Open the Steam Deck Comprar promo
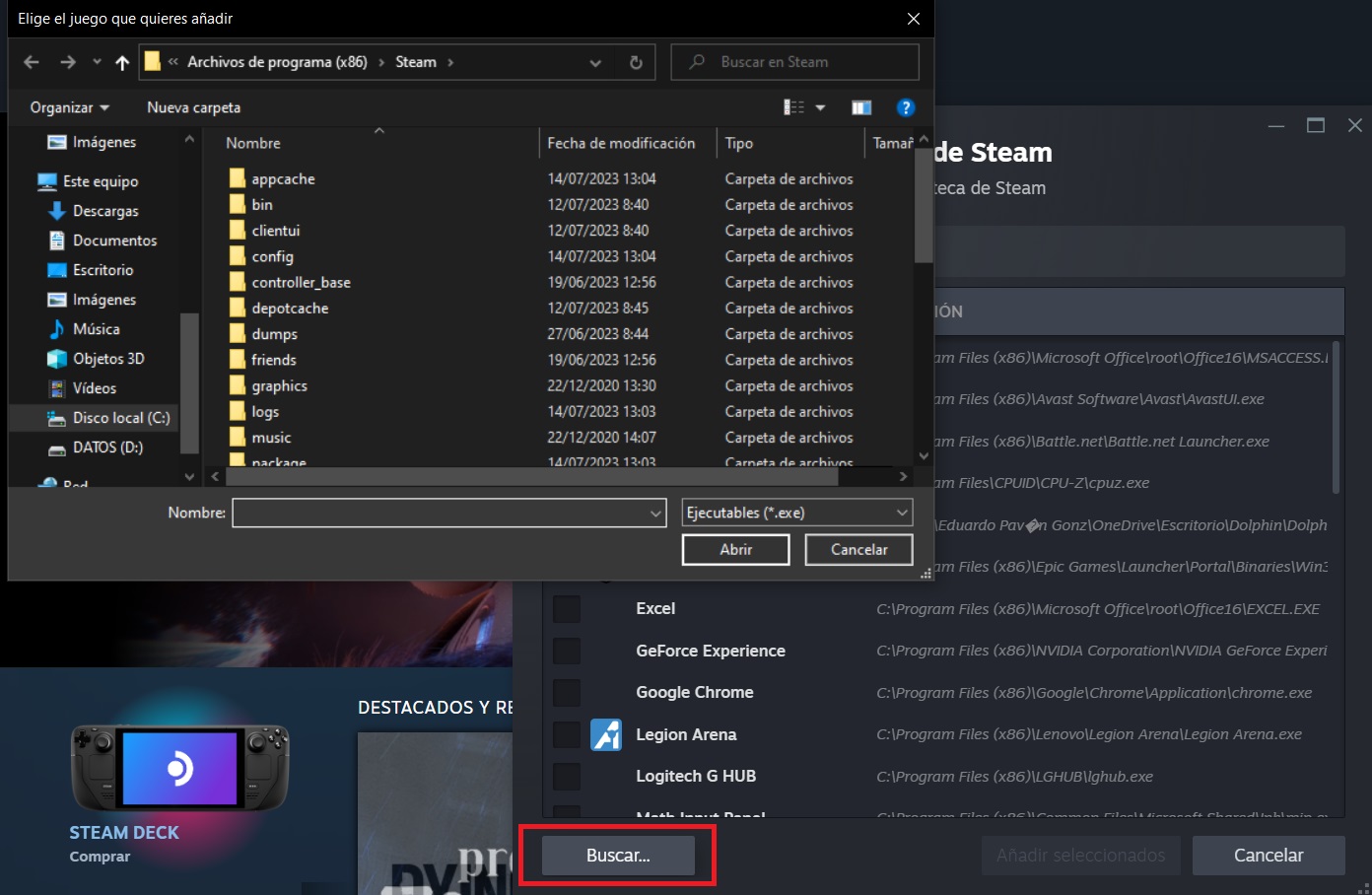Screen dimensions: 1372x895 click(100, 857)
